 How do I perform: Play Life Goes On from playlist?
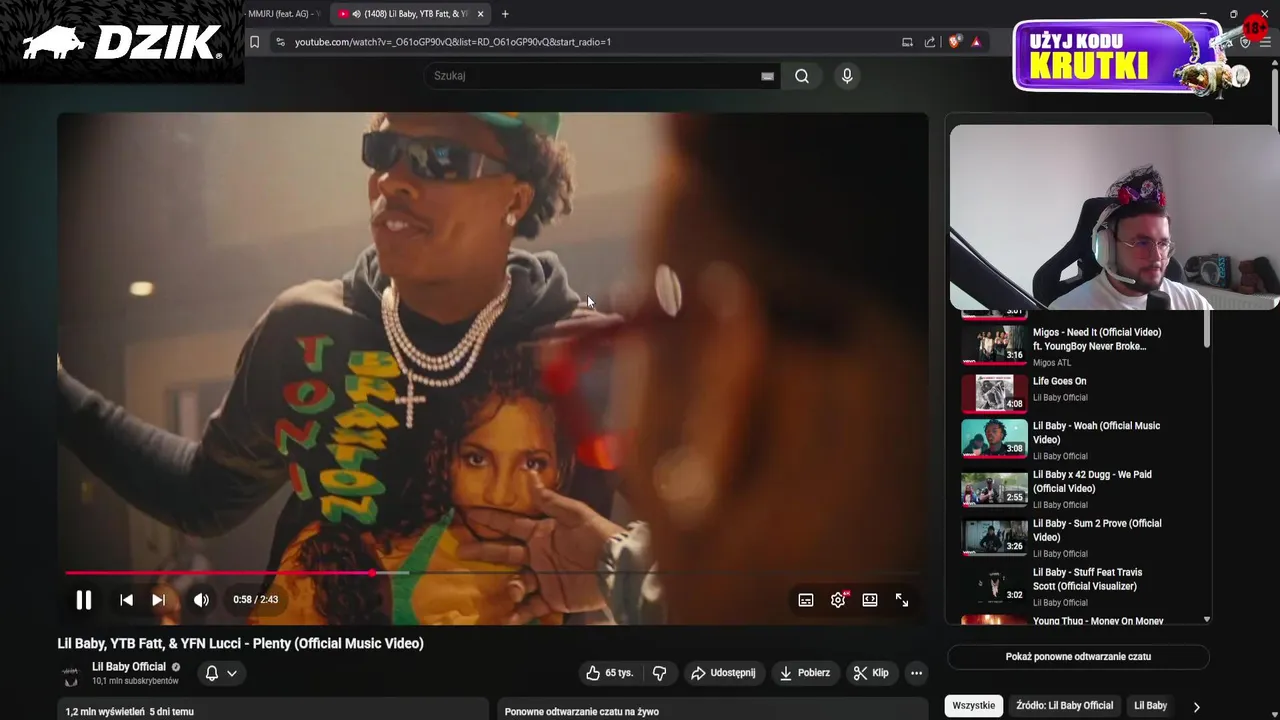[x=1059, y=381]
